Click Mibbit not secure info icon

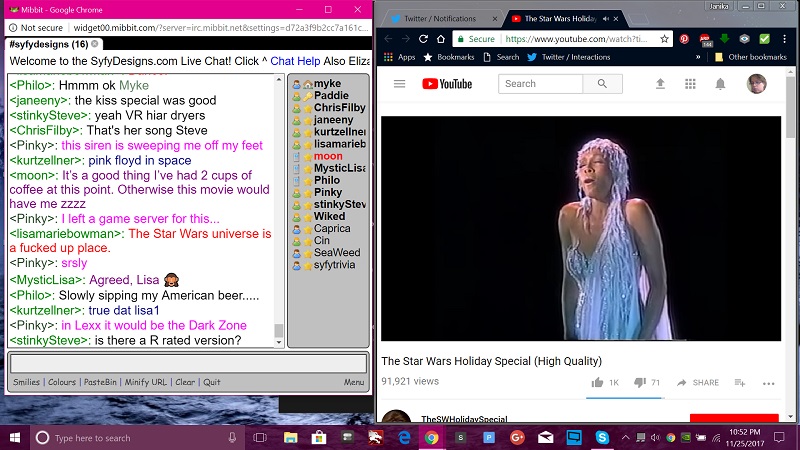[13, 28]
